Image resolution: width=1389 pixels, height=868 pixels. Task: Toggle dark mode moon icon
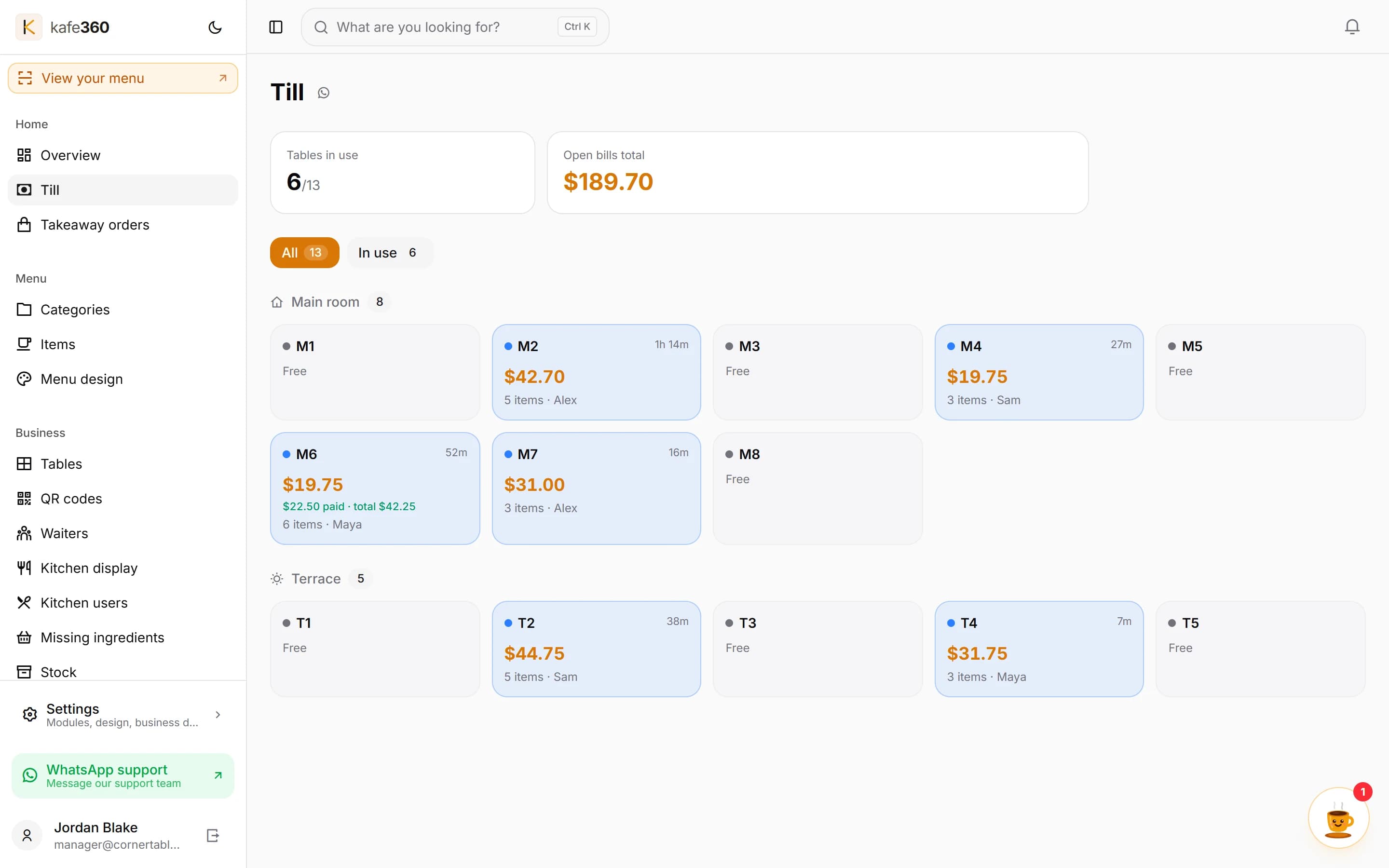click(215, 27)
